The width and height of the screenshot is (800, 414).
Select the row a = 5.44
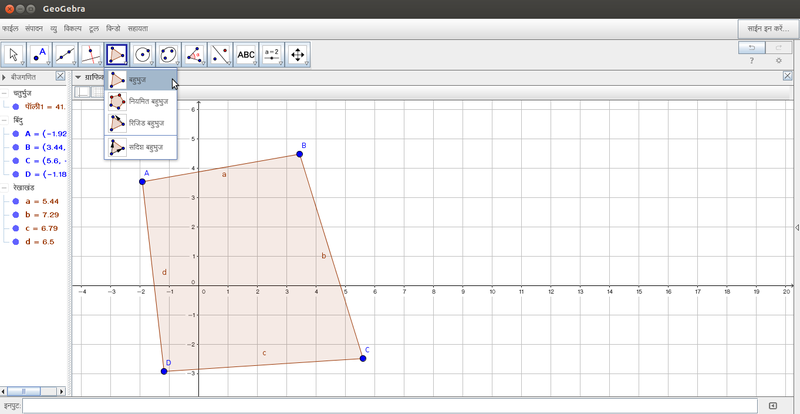pos(42,201)
